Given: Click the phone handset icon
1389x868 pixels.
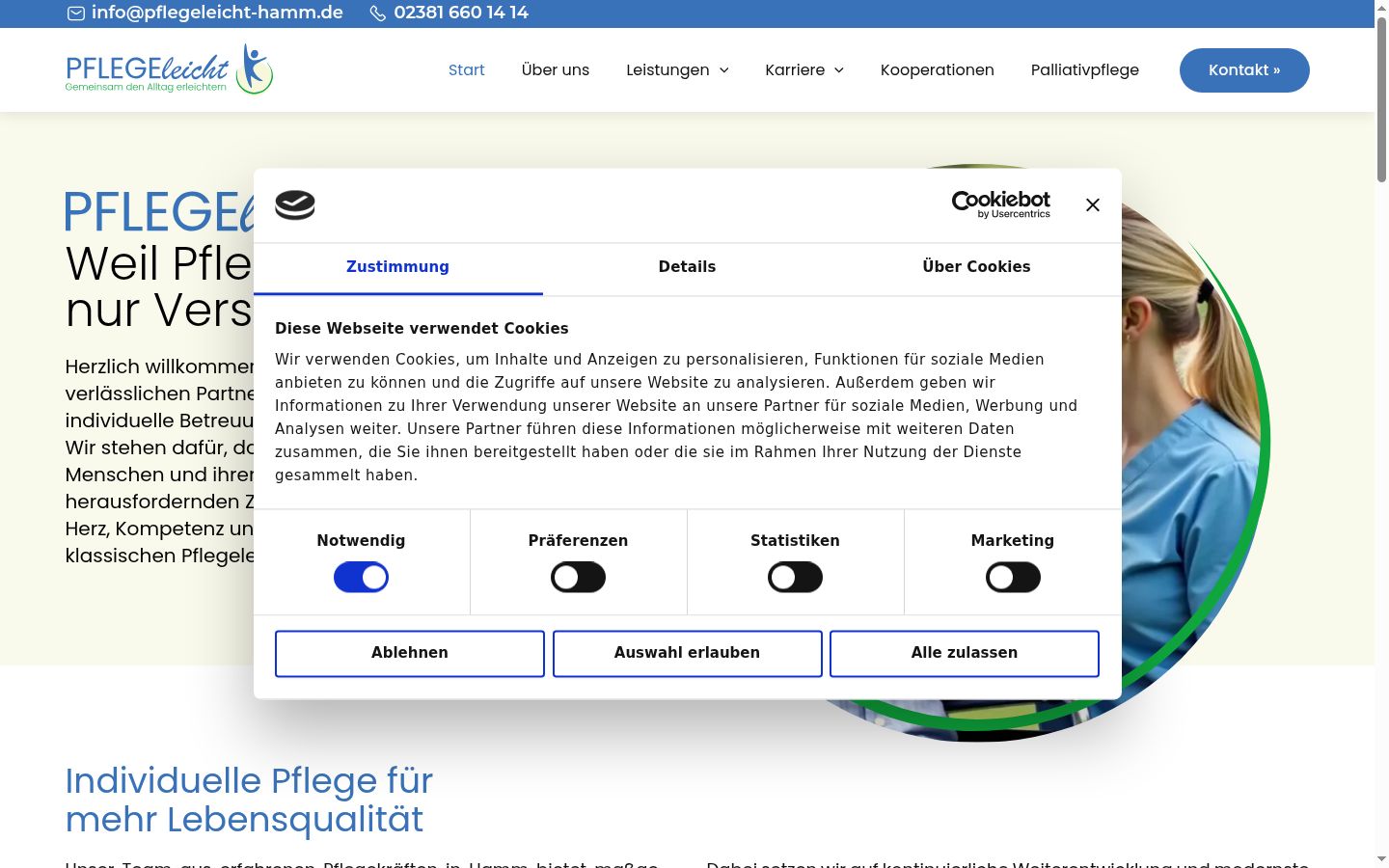Looking at the screenshot, I should [x=378, y=14].
